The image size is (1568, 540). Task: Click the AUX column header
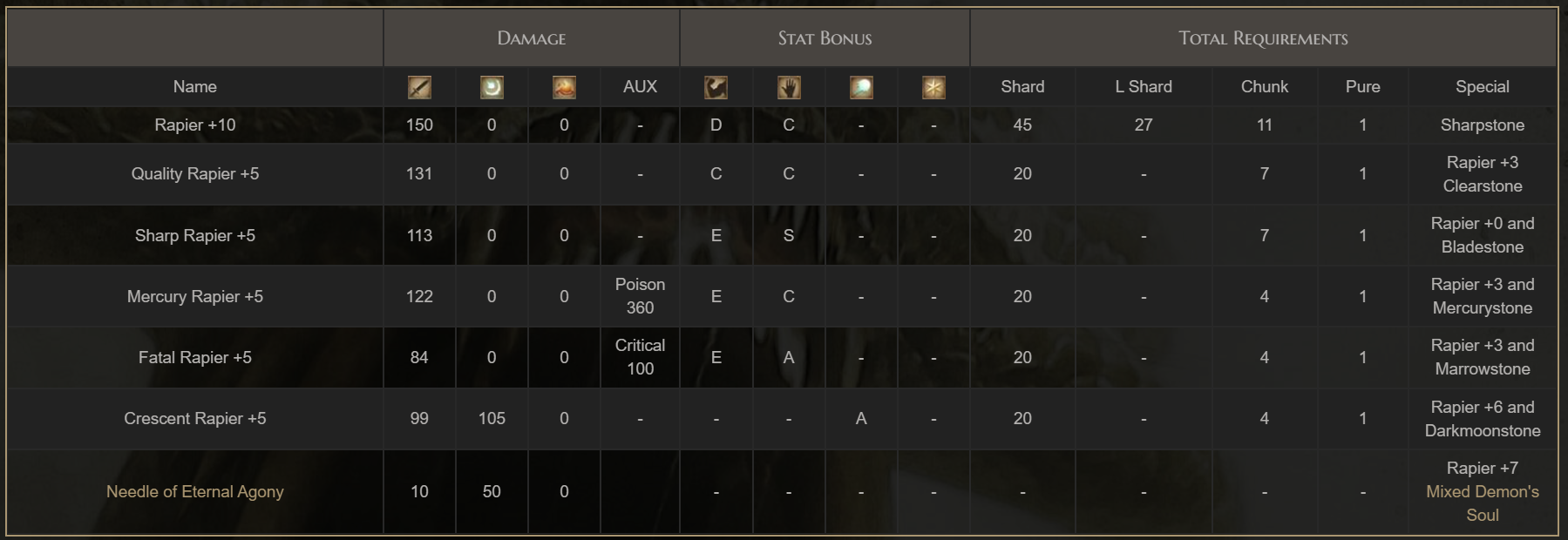coord(640,86)
